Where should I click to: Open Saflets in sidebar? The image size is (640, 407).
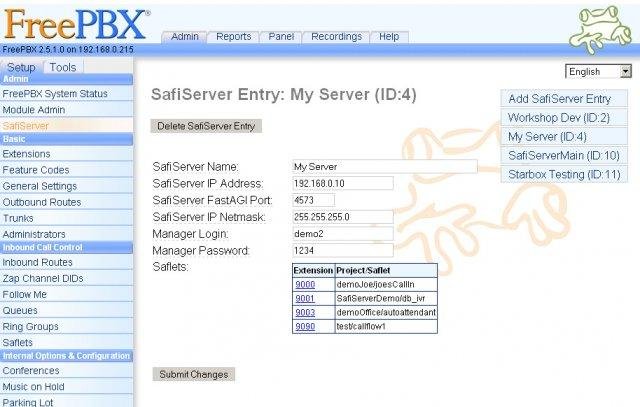(x=67, y=343)
